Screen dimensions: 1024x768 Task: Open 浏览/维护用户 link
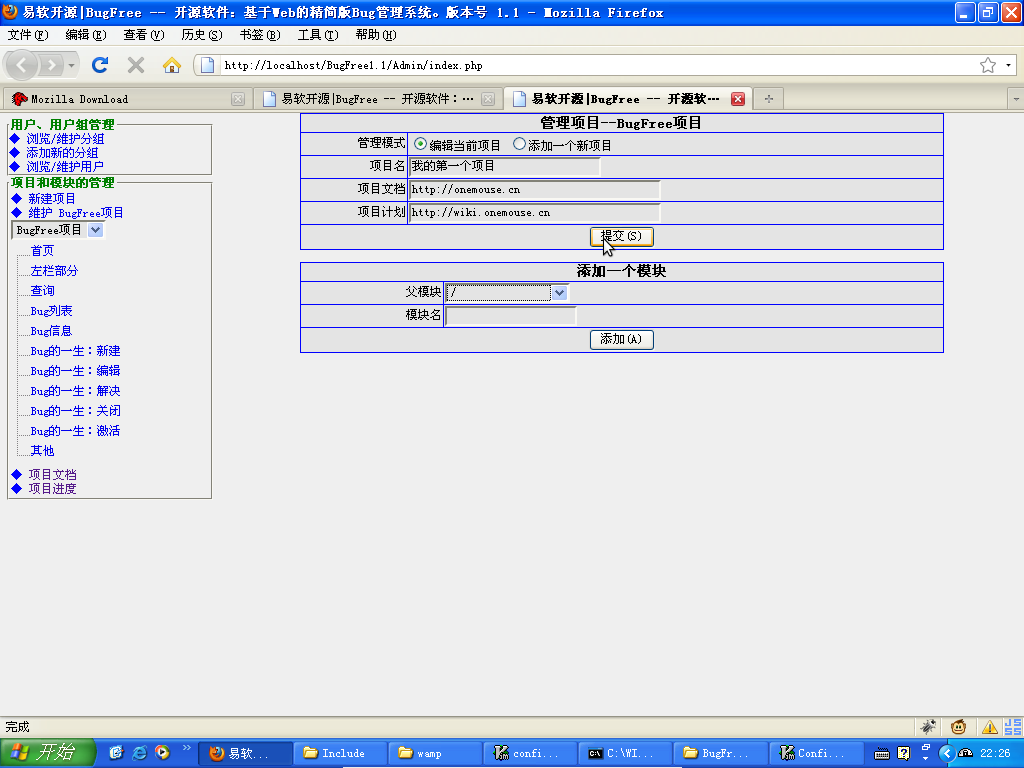click(x=65, y=167)
